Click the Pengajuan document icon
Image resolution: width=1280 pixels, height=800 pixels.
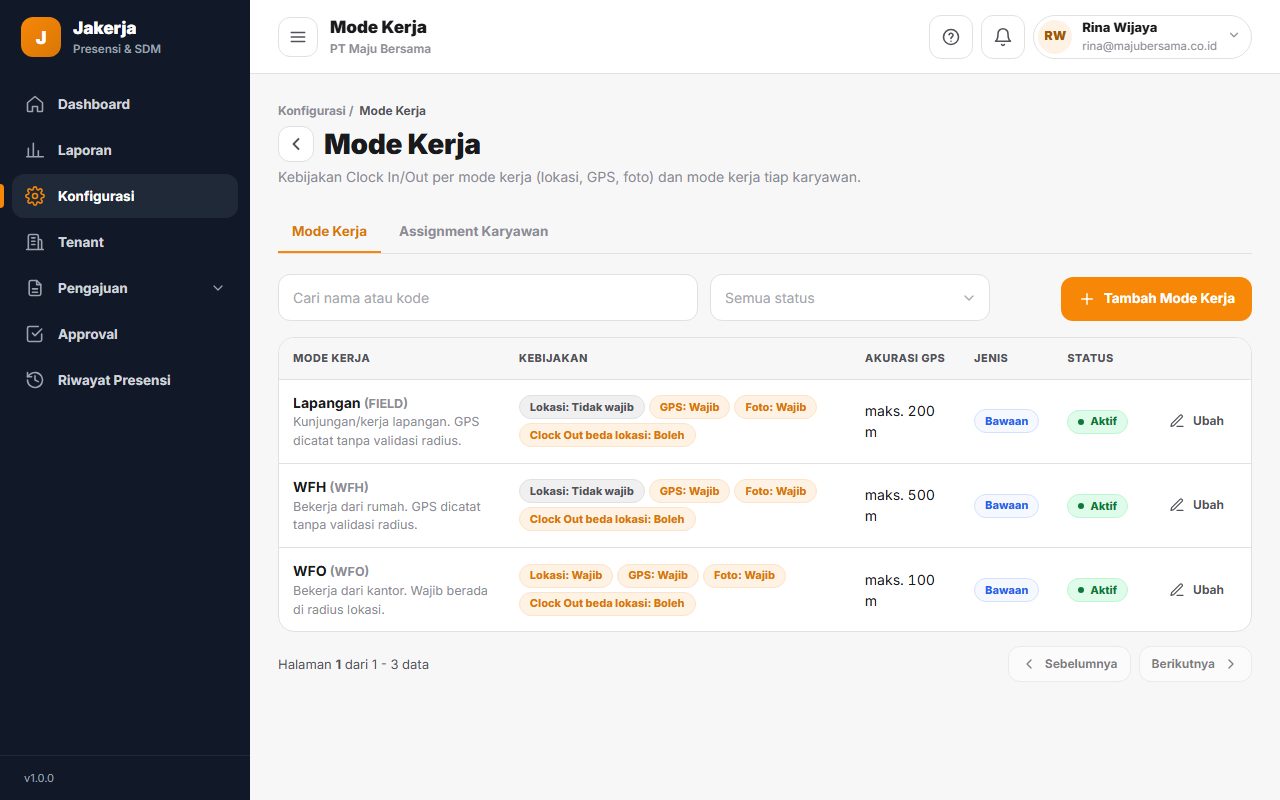[35, 288]
